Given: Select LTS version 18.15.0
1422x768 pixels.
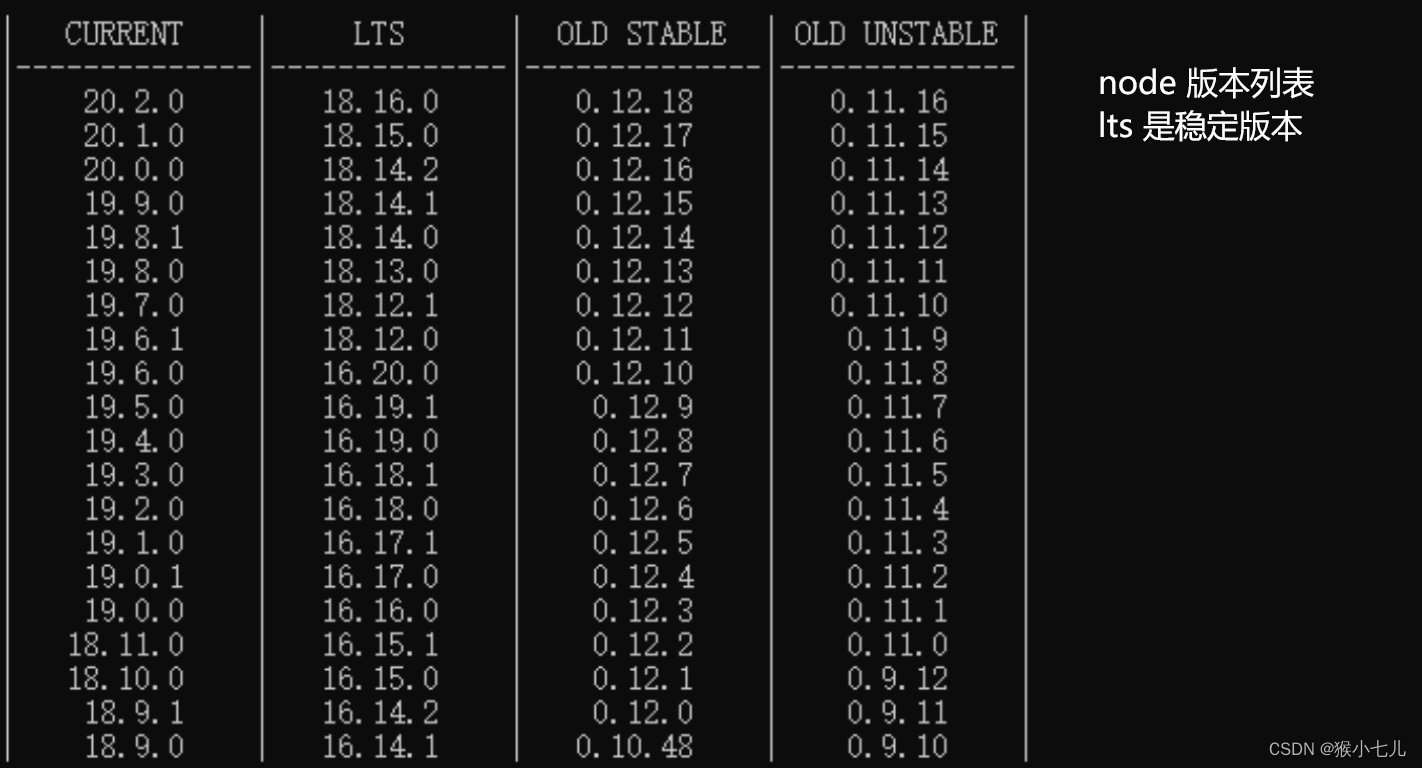Looking at the screenshot, I should [x=380, y=135].
